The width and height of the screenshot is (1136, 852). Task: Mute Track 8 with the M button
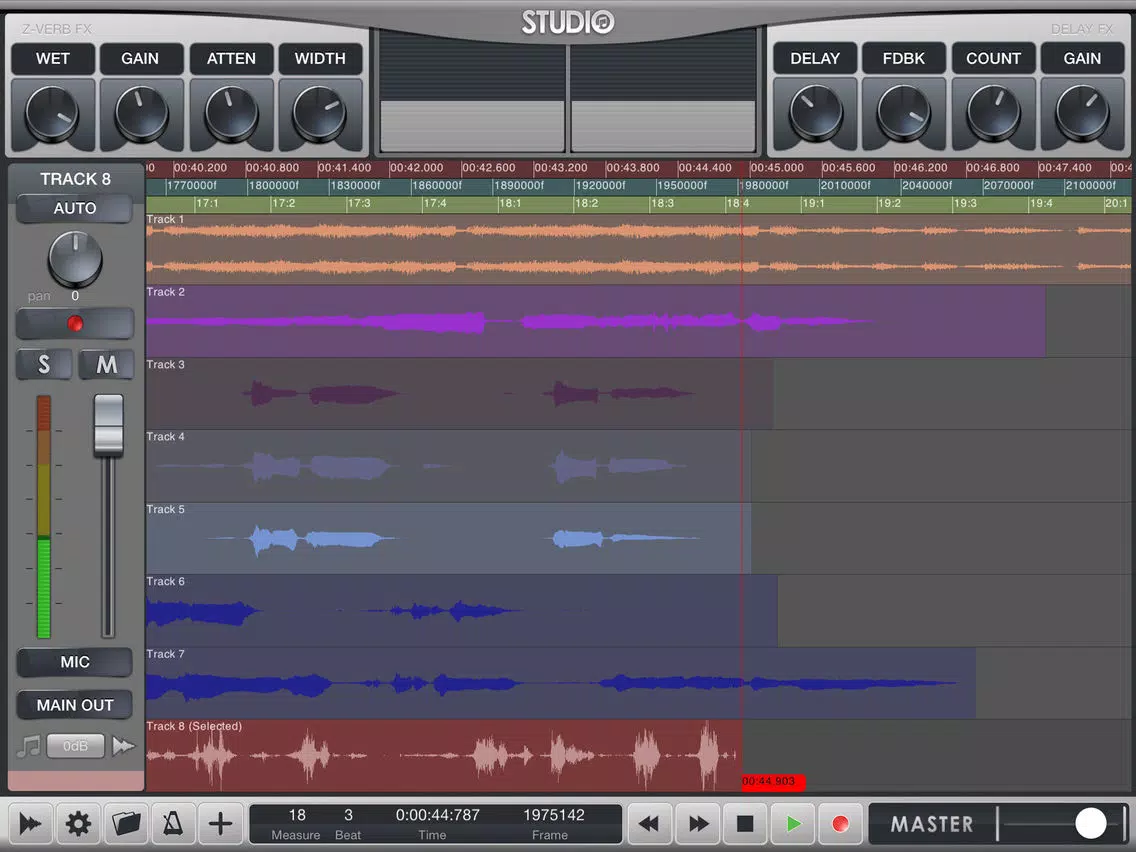point(106,364)
